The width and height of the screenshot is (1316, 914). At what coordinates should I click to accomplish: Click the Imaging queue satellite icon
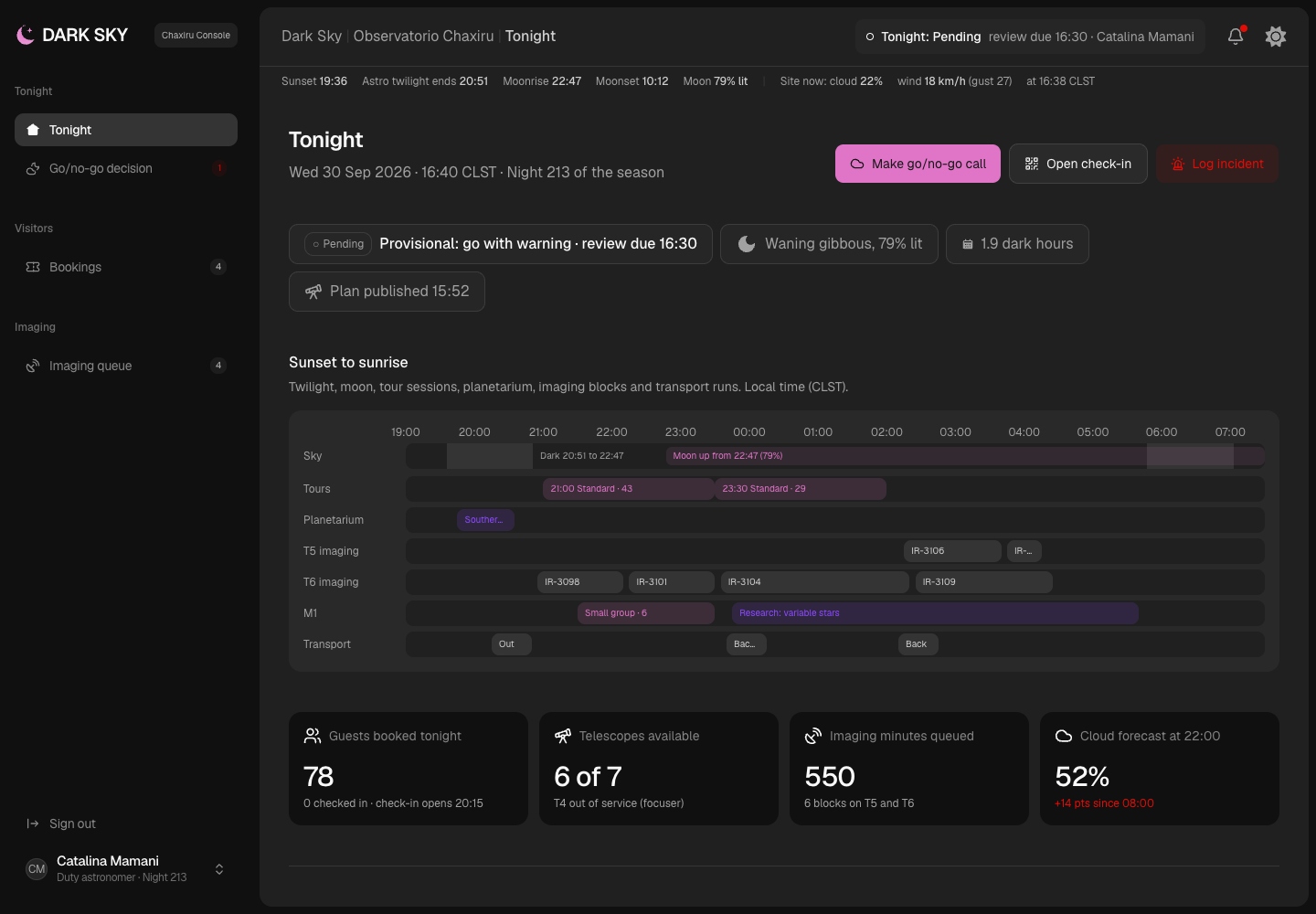33,366
